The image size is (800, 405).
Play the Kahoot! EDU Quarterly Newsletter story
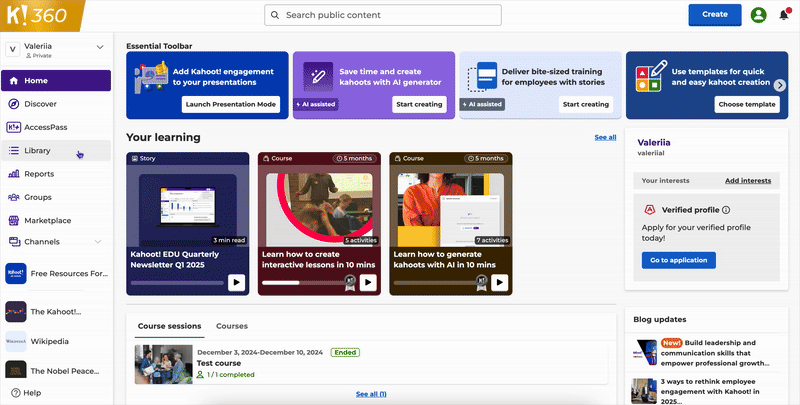pos(236,283)
